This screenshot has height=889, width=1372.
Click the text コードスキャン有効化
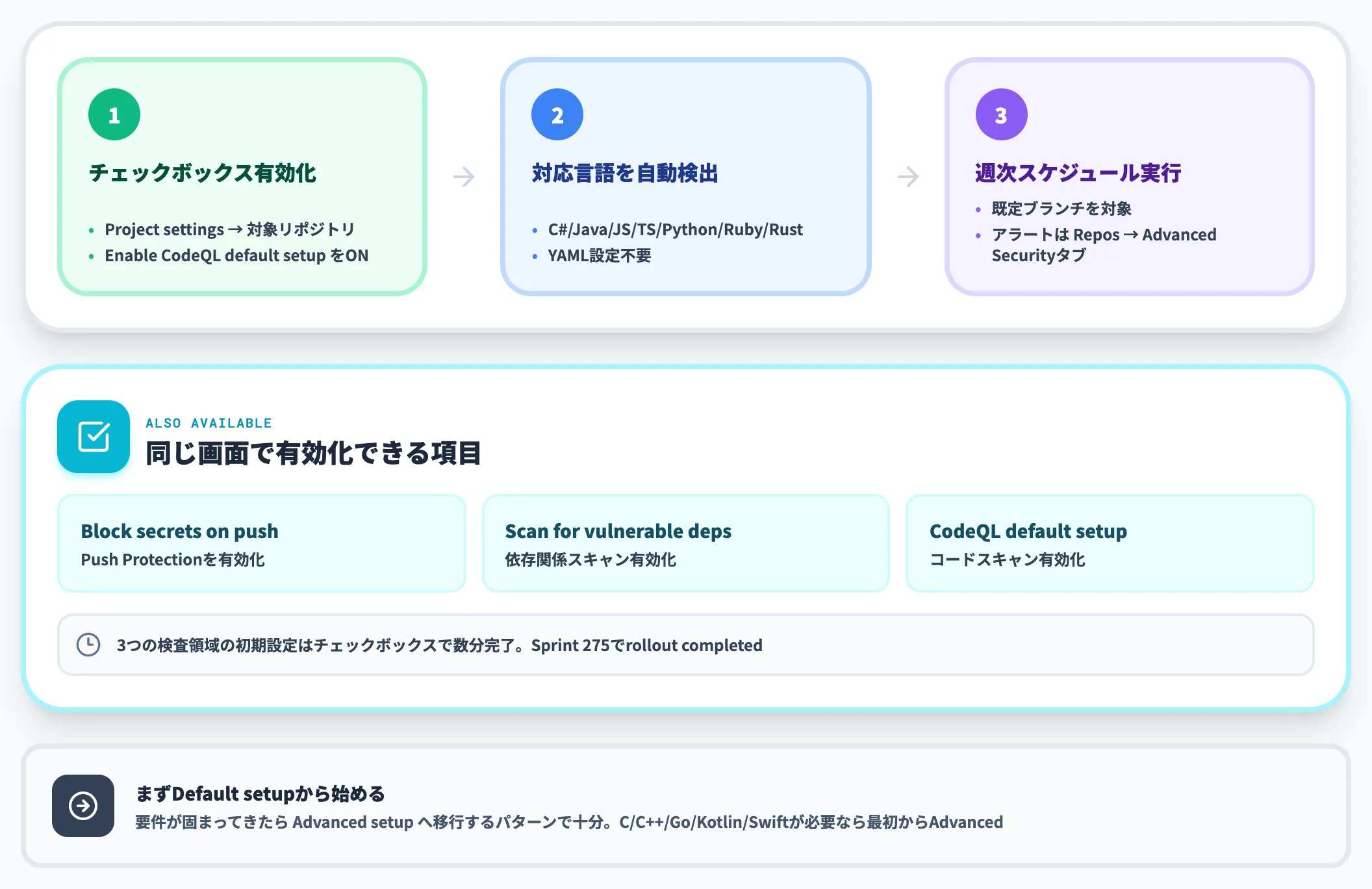coord(1008,560)
